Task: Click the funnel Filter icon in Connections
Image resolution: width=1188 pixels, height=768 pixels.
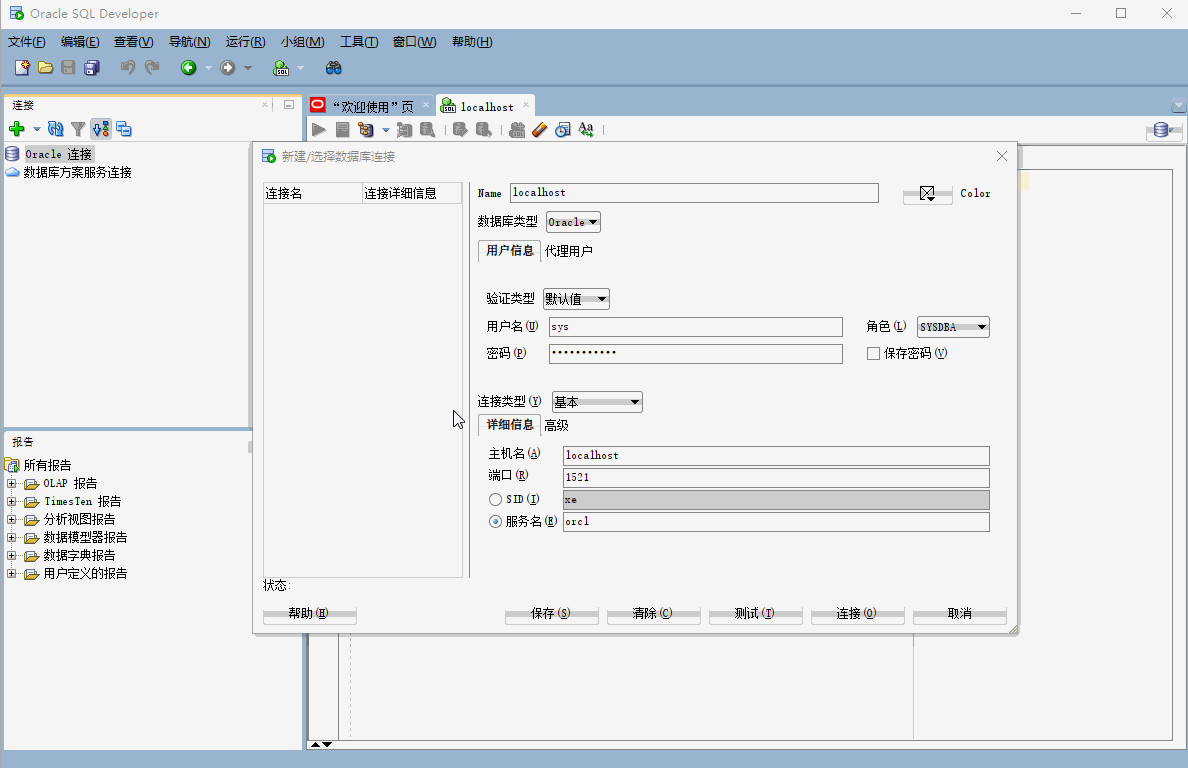Action: [x=78, y=129]
